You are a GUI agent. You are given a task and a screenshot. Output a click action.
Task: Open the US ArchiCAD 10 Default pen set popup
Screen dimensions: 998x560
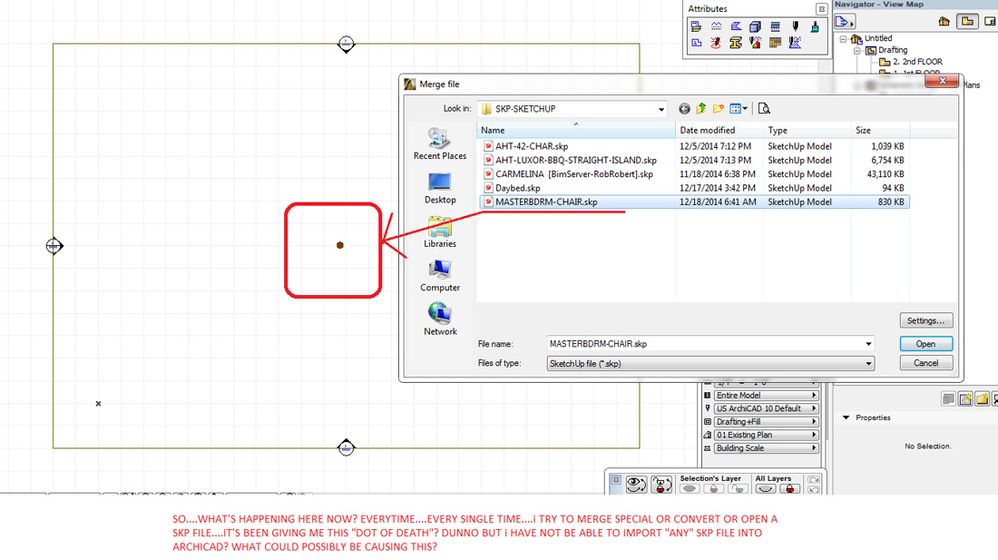(766, 409)
